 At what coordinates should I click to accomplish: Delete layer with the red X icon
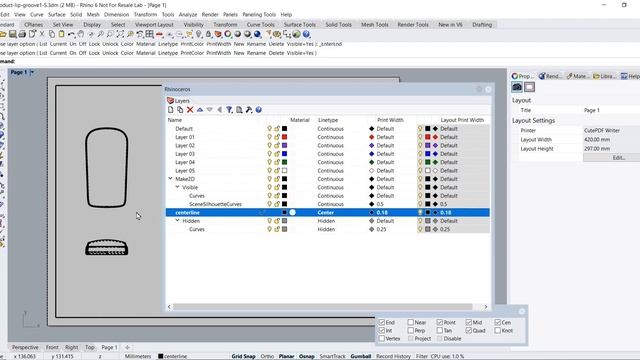coord(190,110)
